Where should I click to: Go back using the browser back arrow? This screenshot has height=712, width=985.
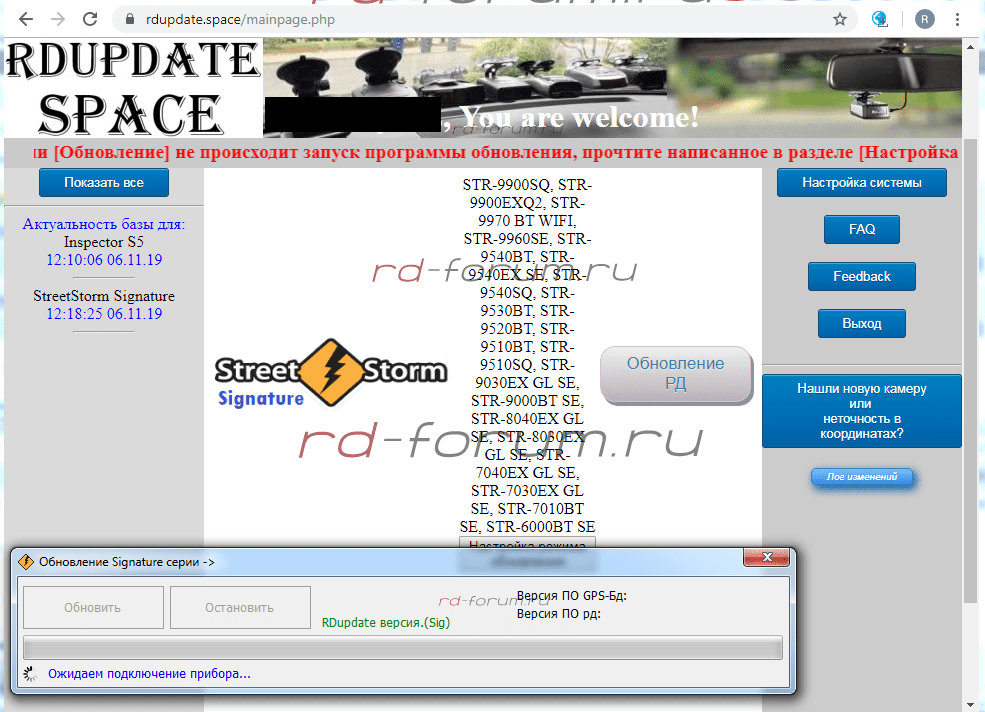26,19
